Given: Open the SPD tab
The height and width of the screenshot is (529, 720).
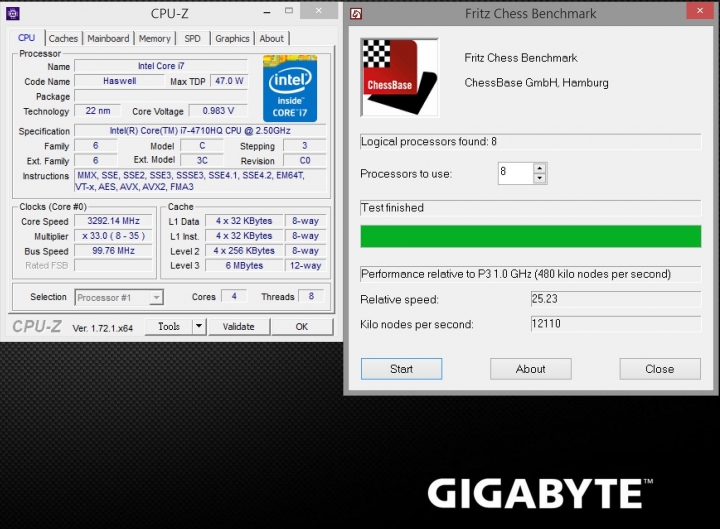Looking at the screenshot, I should point(192,39).
